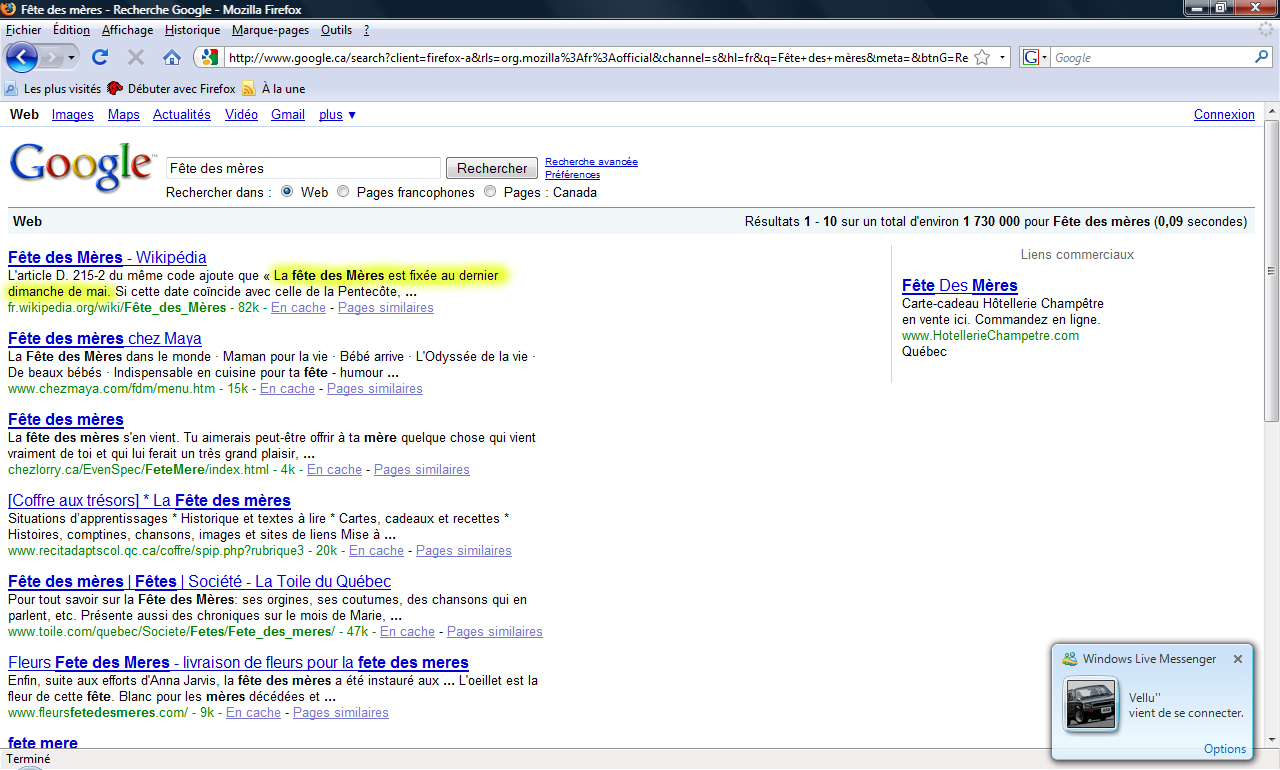Click the Google search engine icon

[1031, 58]
